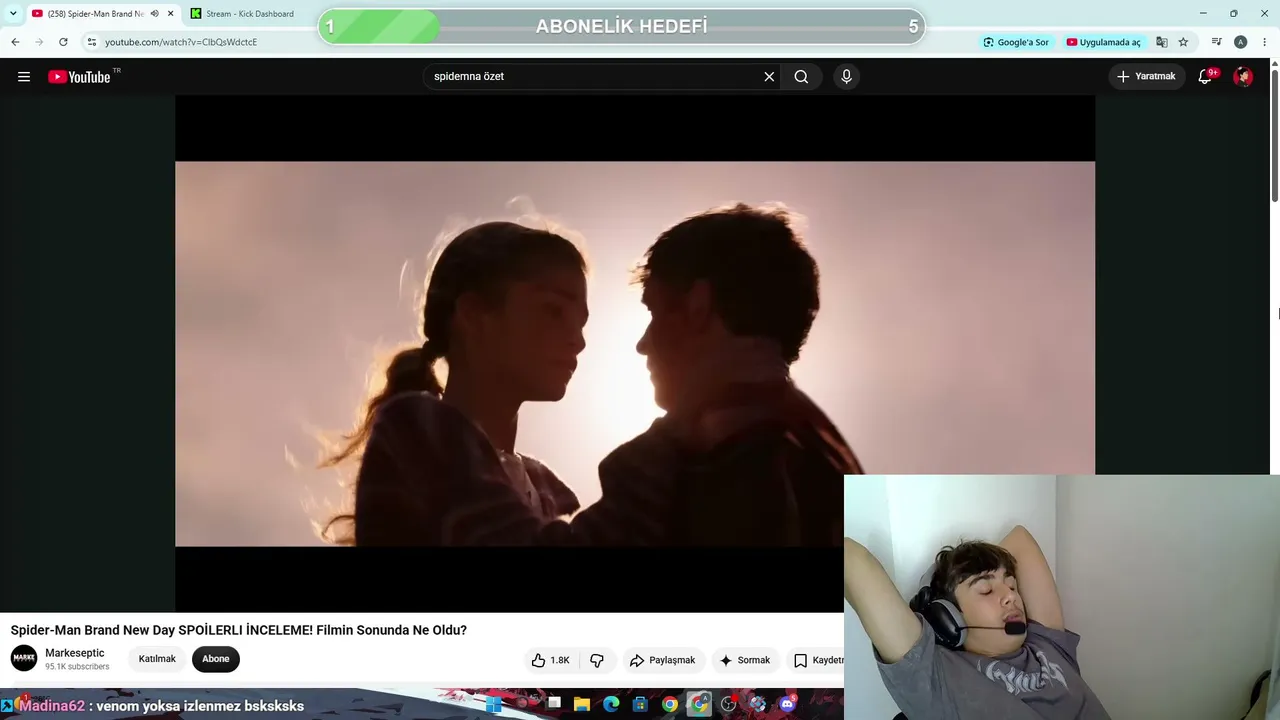Image resolution: width=1280 pixels, height=720 pixels.
Task: Open Task View on the taskbar
Action: [553, 704]
